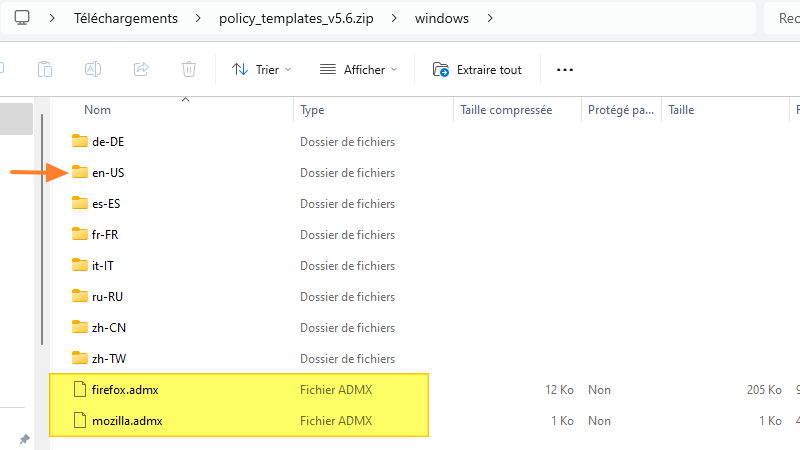This screenshot has height=450, width=800.
Task: Click Fichier ADMX type of firefox.admx
Action: pos(336,390)
